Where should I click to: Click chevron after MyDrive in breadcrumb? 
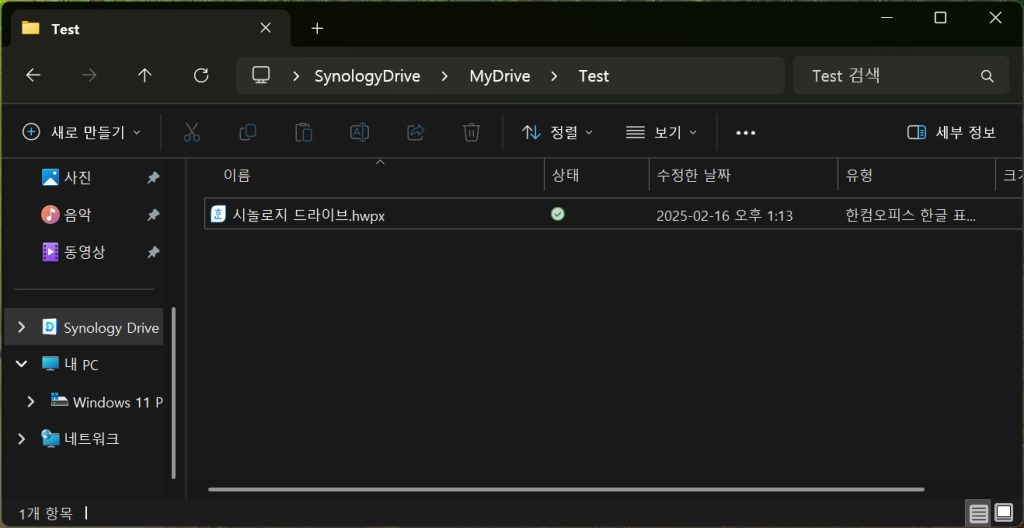point(554,76)
